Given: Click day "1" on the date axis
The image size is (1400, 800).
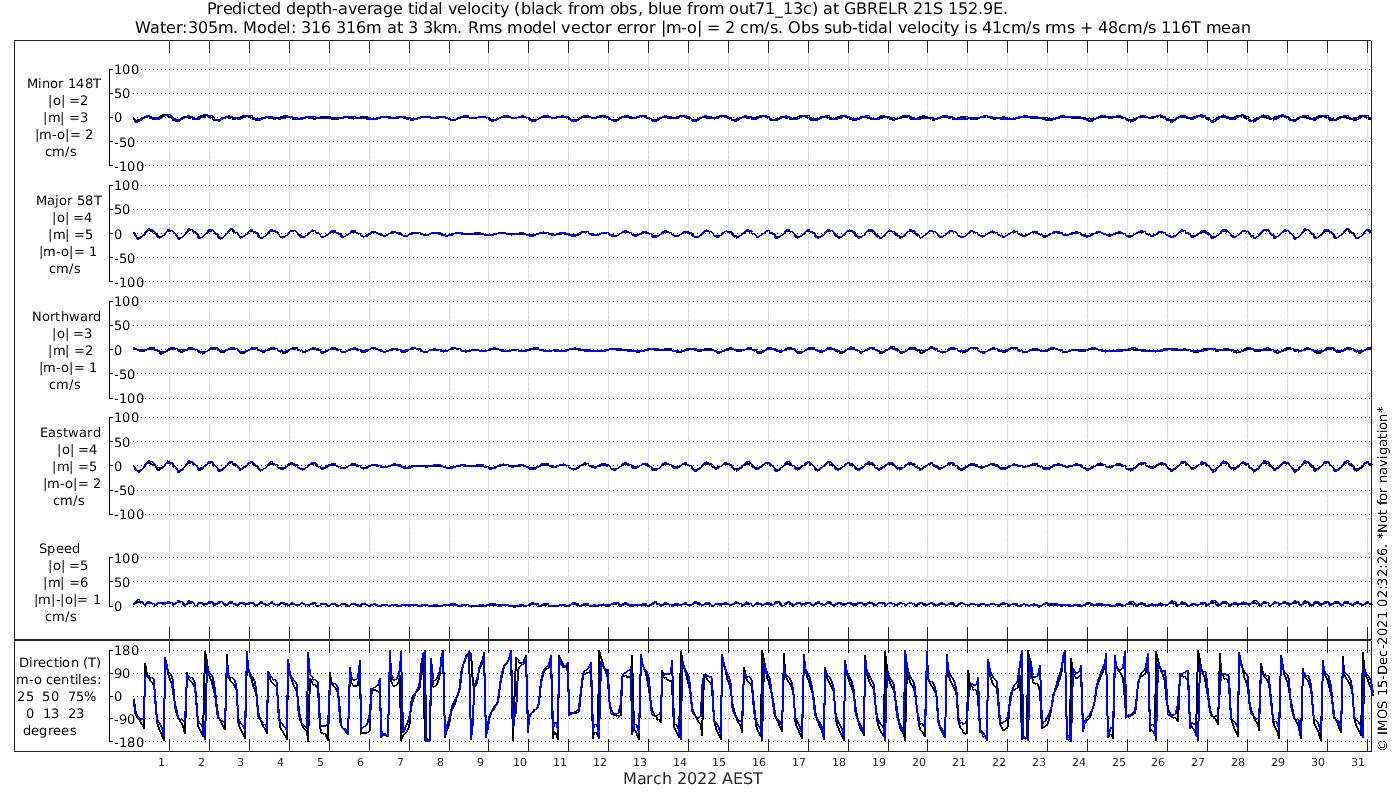Looking at the screenshot, I should coord(161,762).
